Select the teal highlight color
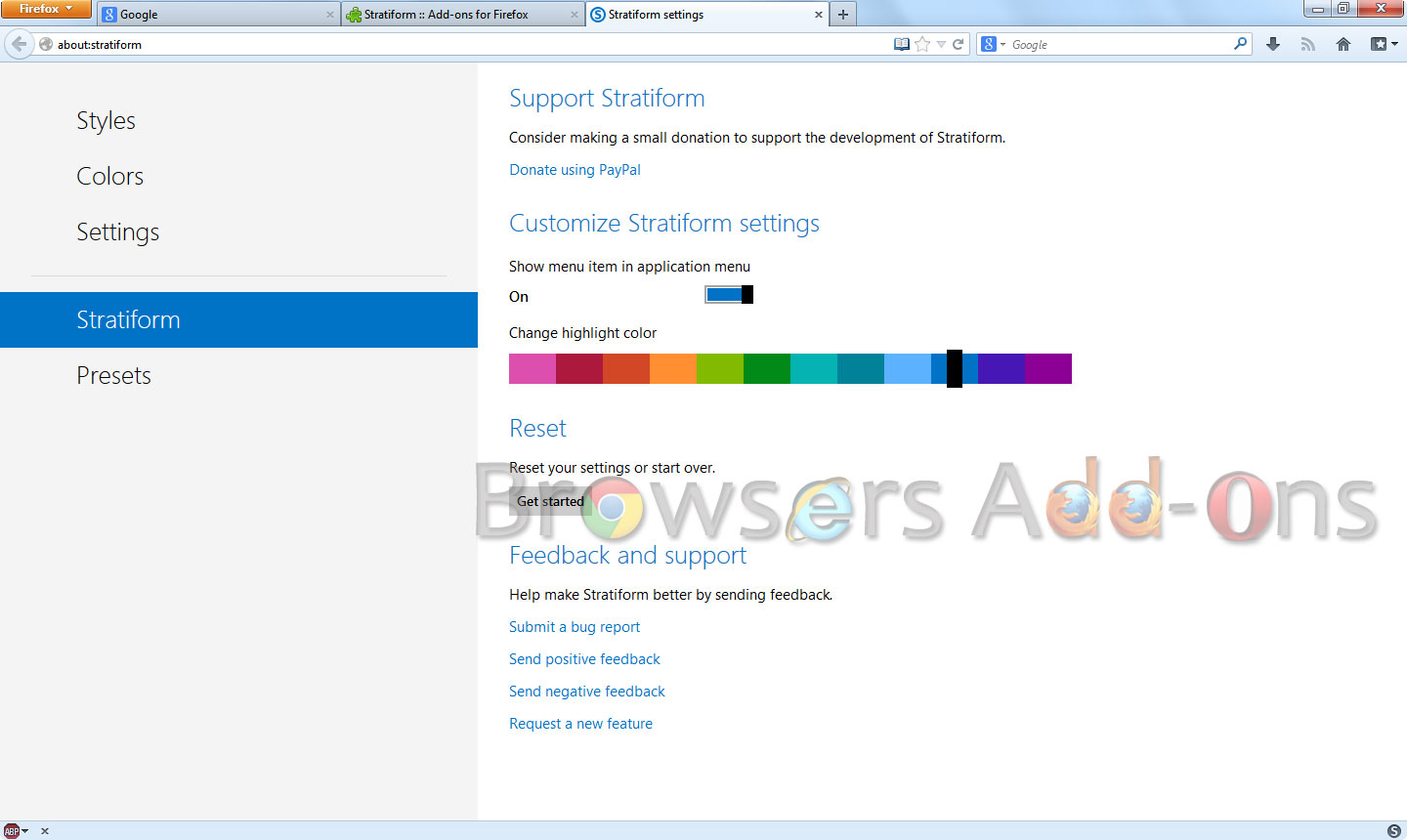Screen dimensions: 1407x840 click(x=814, y=368)
